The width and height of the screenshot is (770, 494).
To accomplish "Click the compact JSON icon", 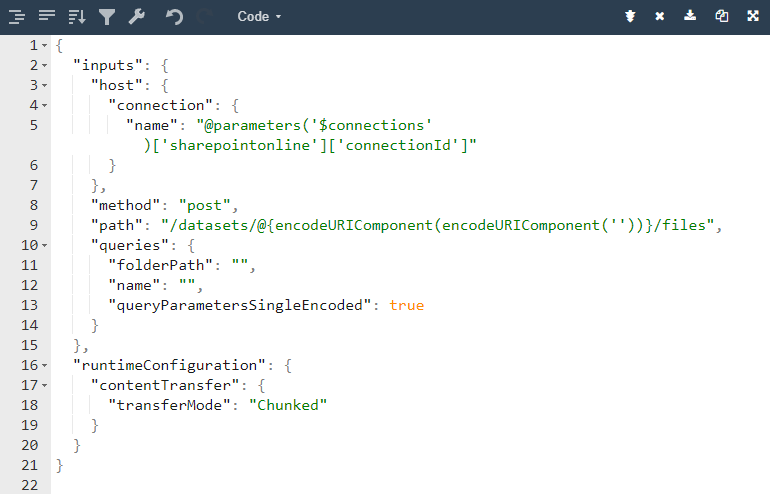I will click(x=47, y=17).
